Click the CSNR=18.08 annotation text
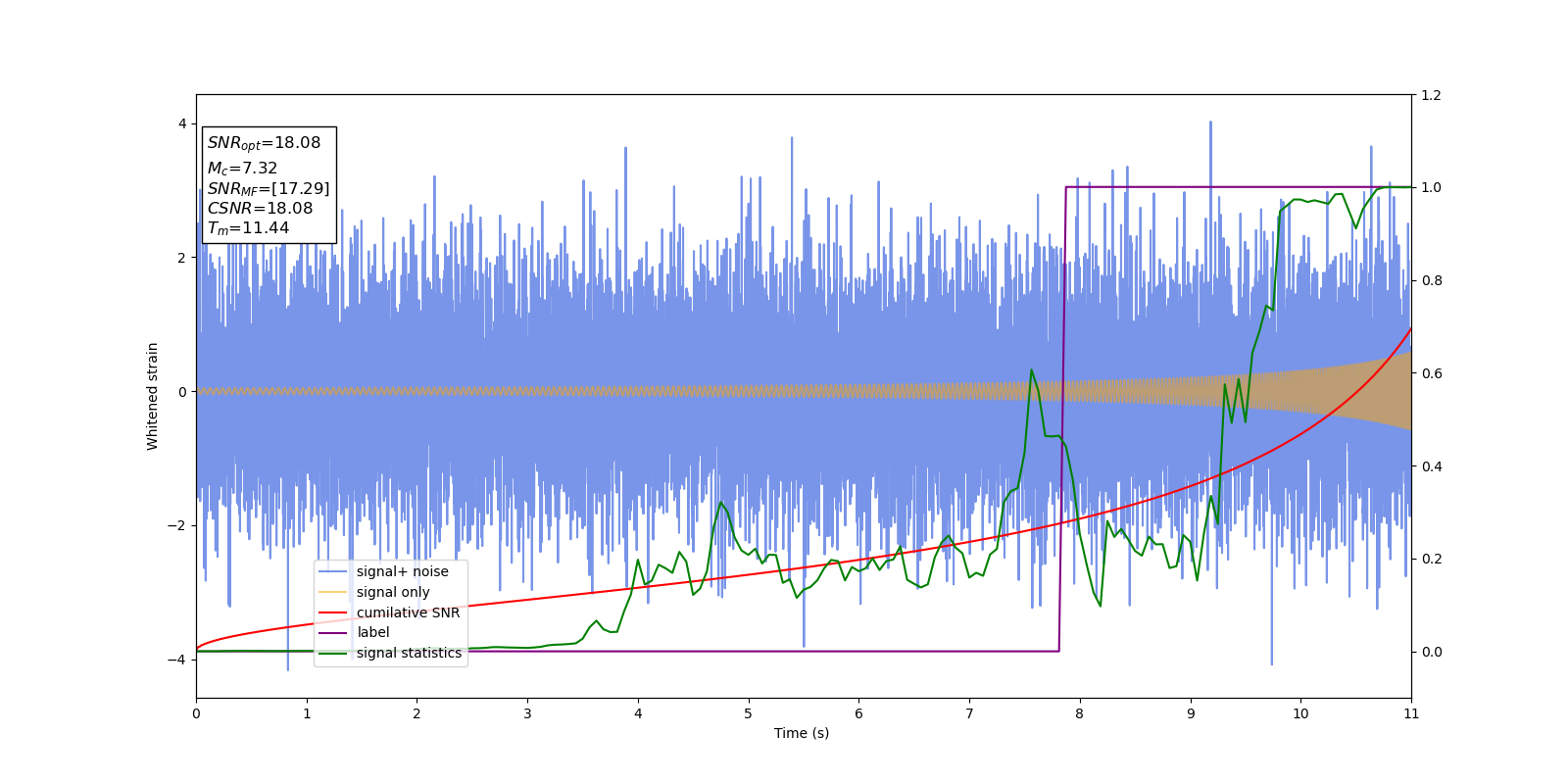This screenshot has width=1568, height=784. tap(260, 208)
